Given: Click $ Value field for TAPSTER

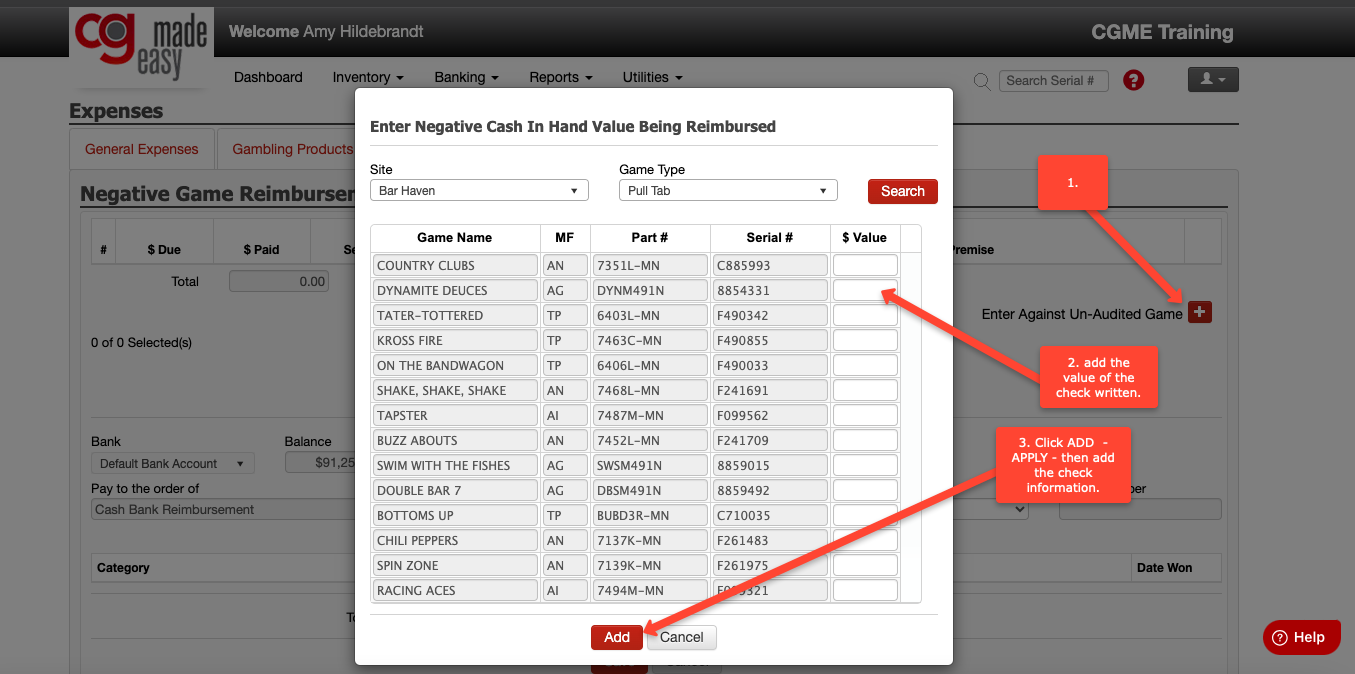Looking at the screenshot, I should 866,415.
